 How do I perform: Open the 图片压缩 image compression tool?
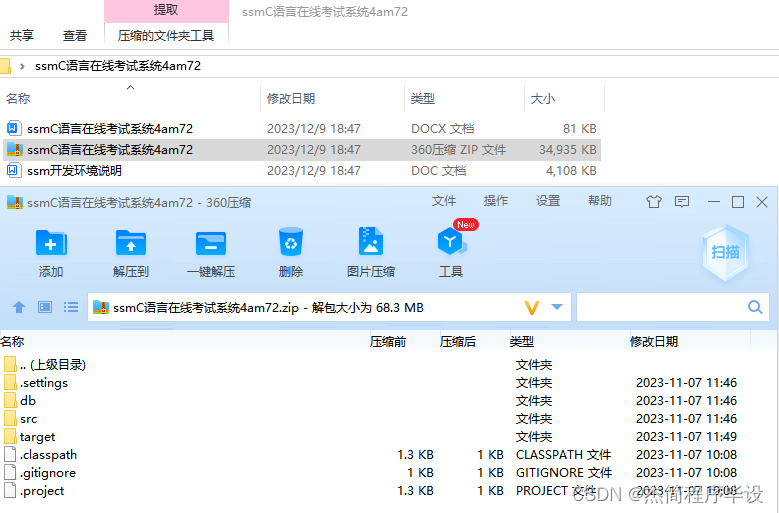point(371,242)
